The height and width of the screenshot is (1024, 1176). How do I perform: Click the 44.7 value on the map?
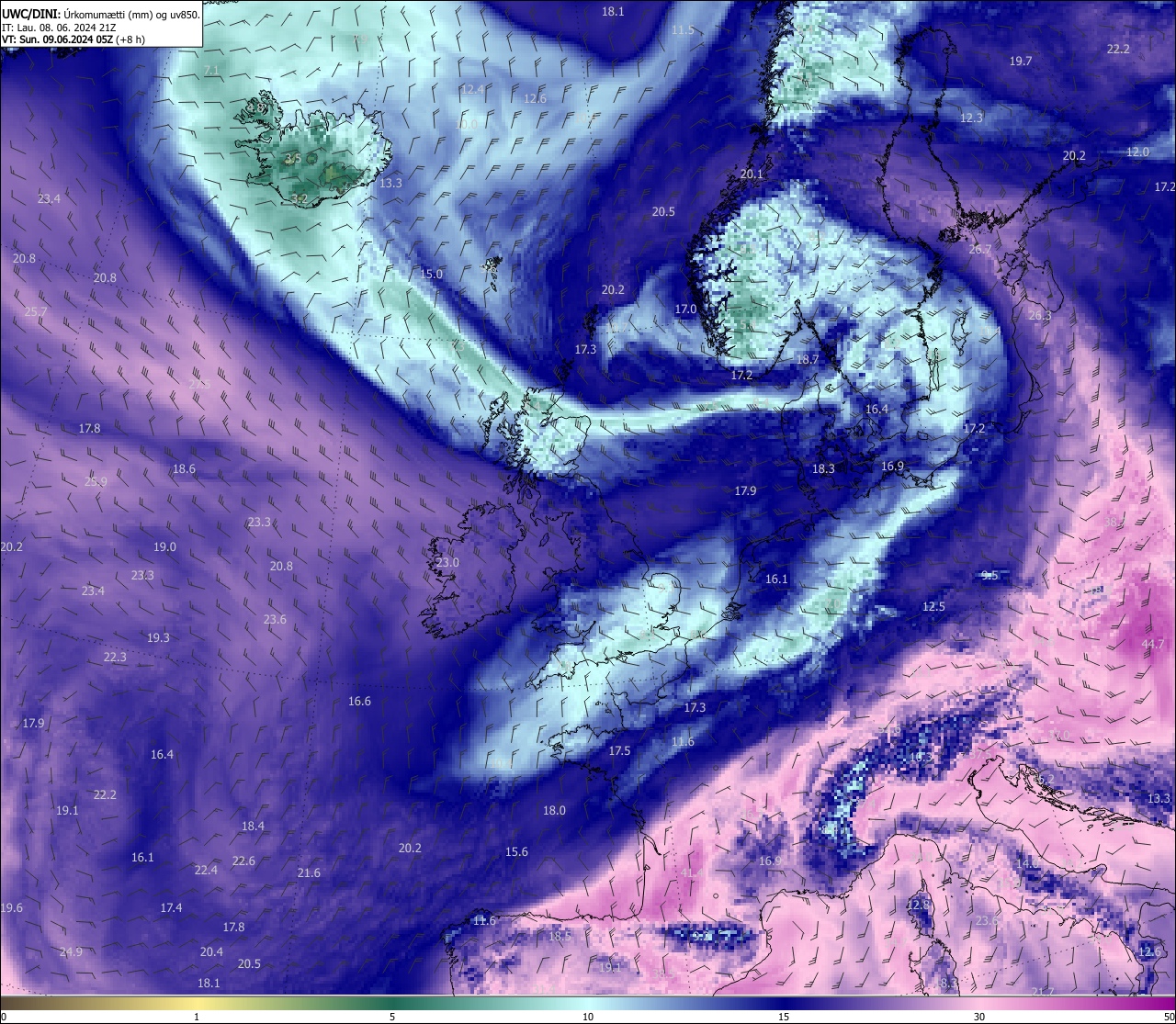(1152, 644)
